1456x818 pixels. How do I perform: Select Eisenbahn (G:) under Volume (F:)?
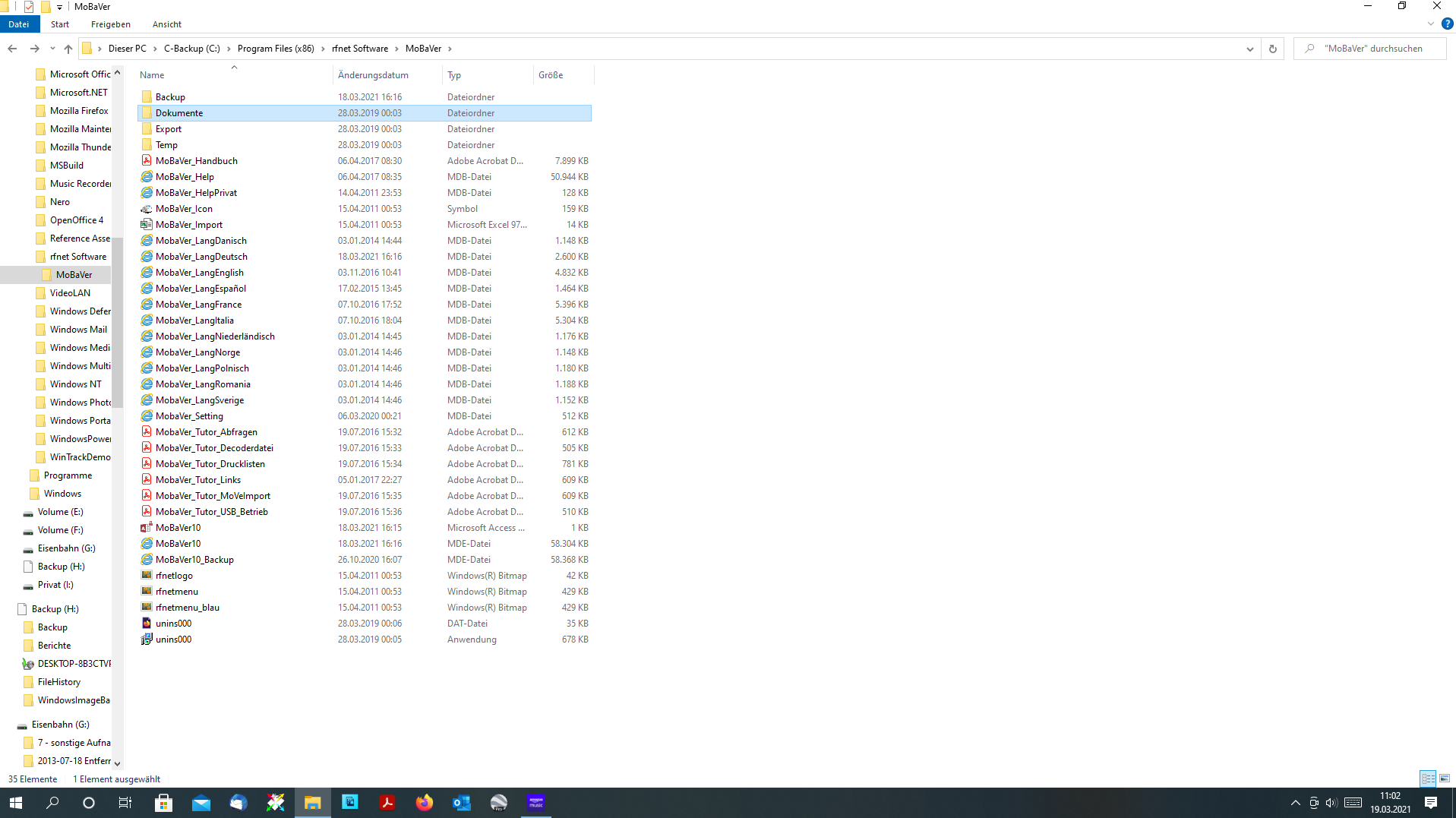[x=67, y=548]
